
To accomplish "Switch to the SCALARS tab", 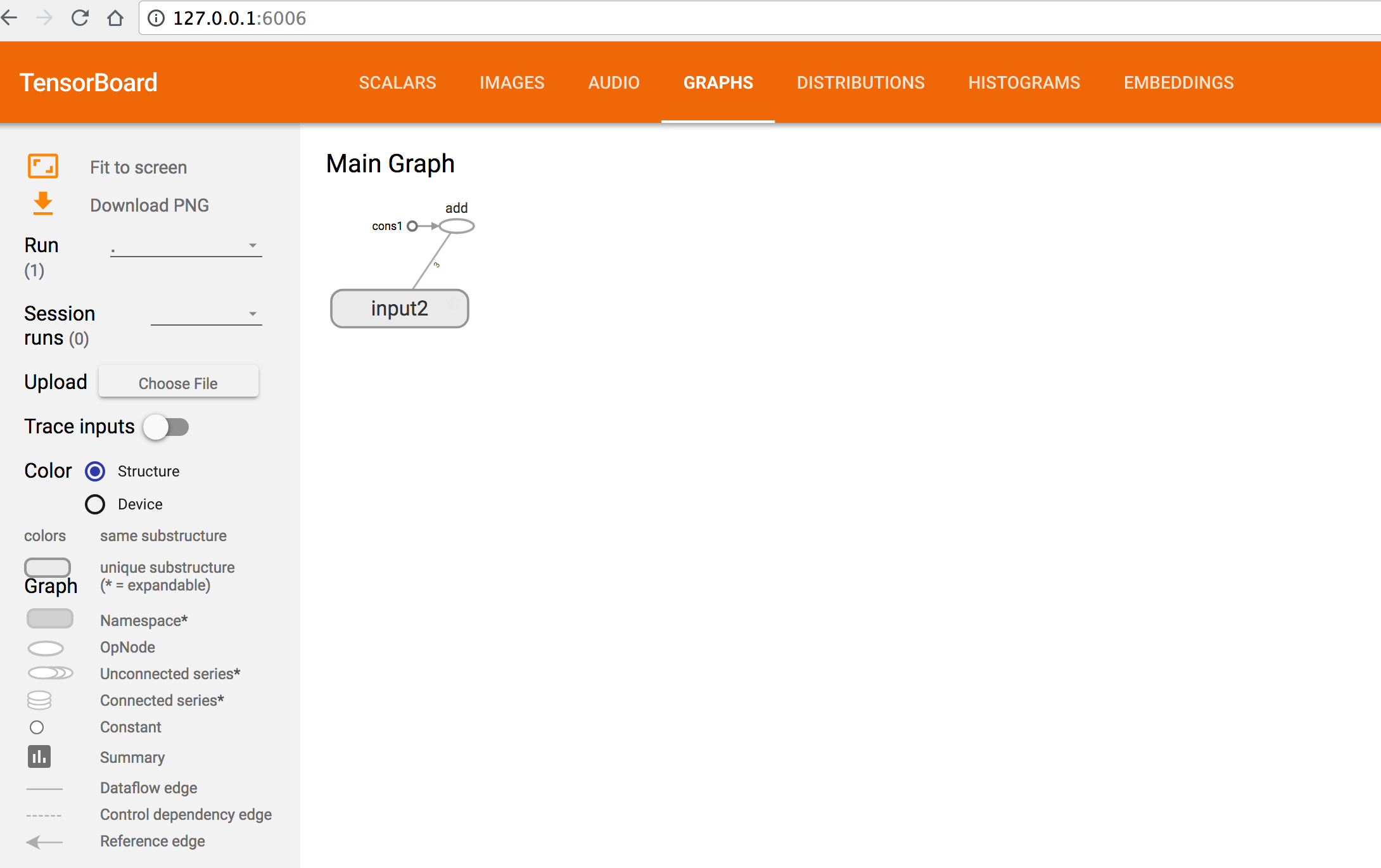I will (398, 82).
